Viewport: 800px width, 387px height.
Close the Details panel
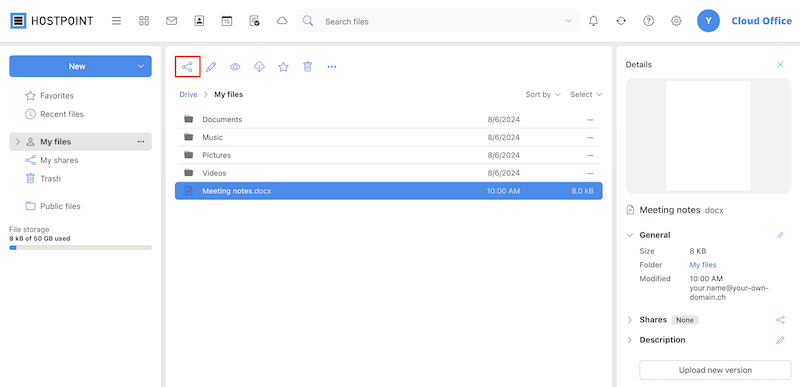(x=780, y=64)
